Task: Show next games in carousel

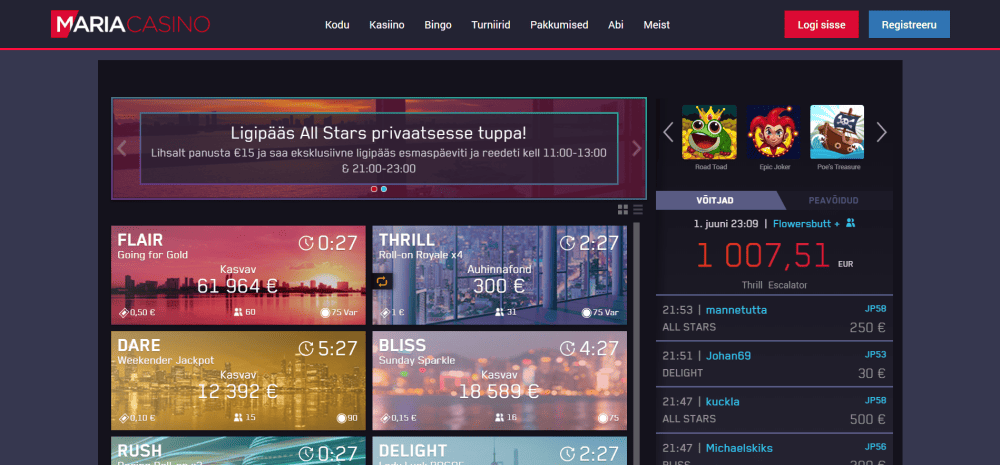Action: click(x=881, y=132)
